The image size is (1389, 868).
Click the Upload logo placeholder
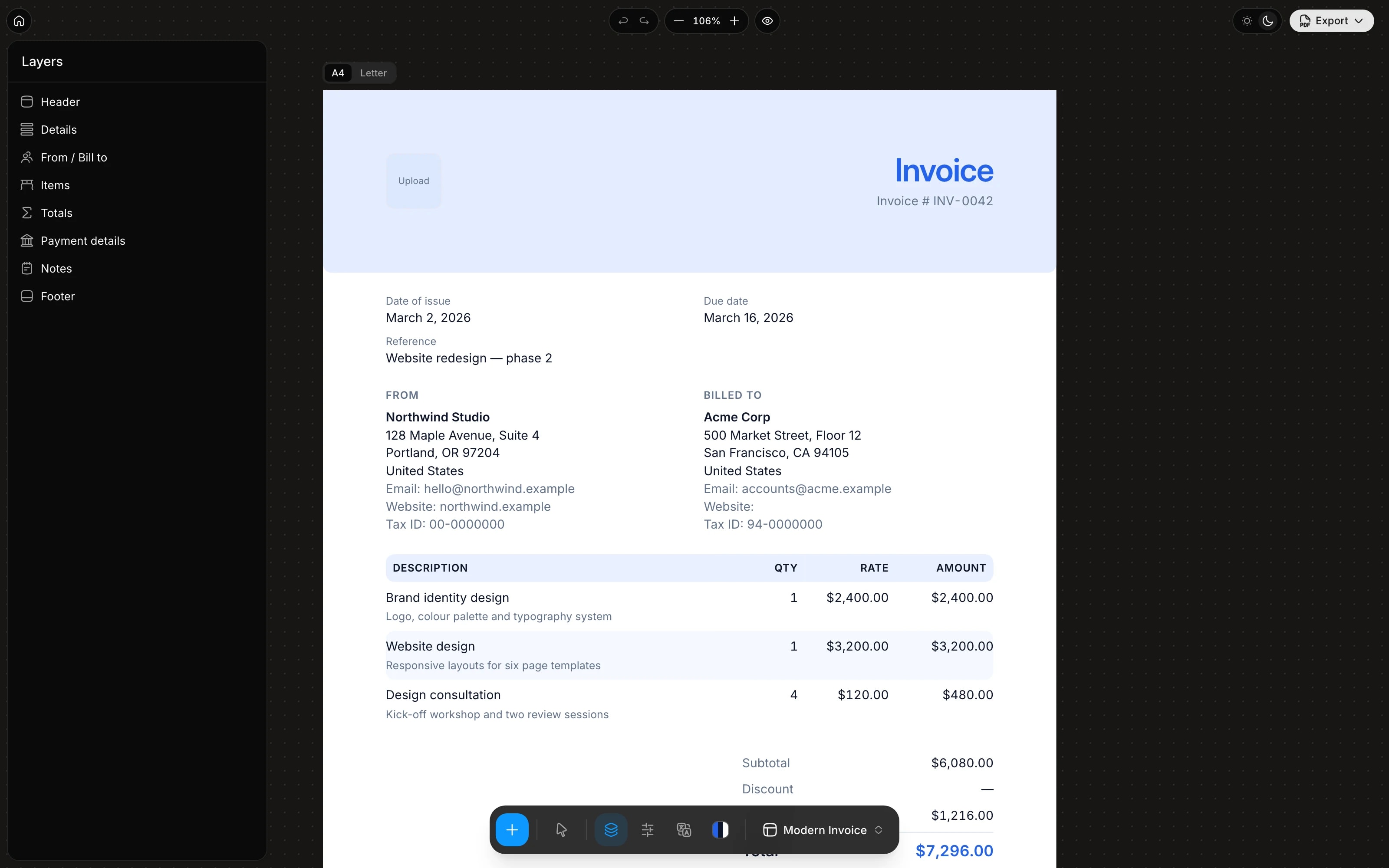coord(414,181)
